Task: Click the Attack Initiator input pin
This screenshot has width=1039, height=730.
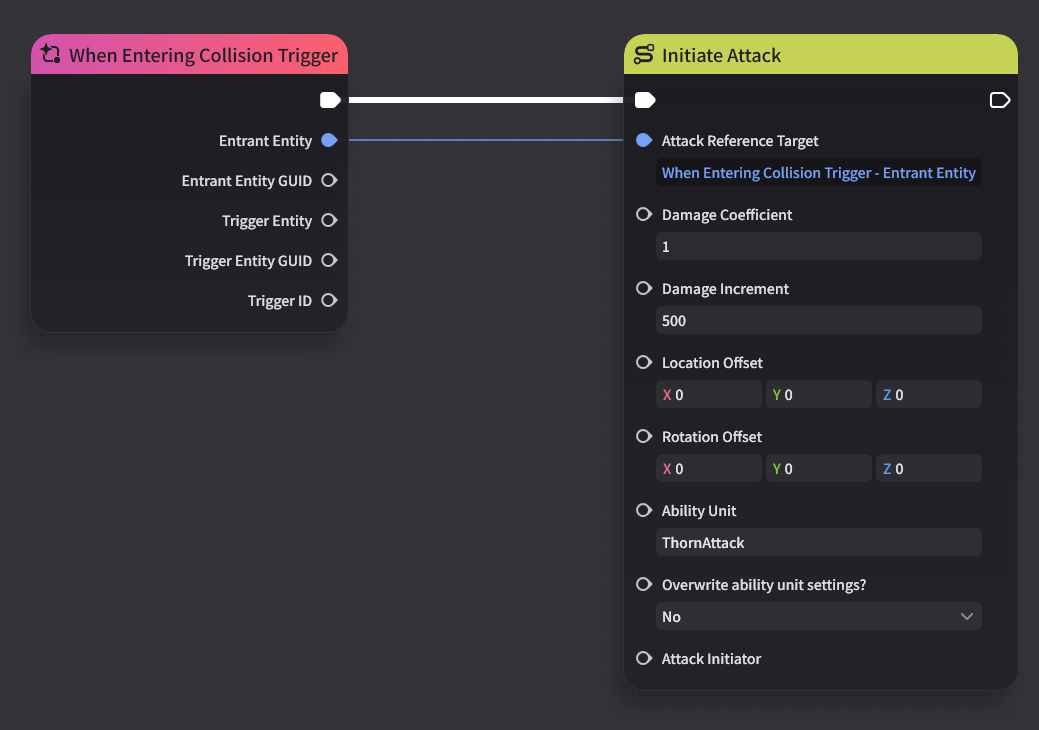Action: [x=643, y=658]
